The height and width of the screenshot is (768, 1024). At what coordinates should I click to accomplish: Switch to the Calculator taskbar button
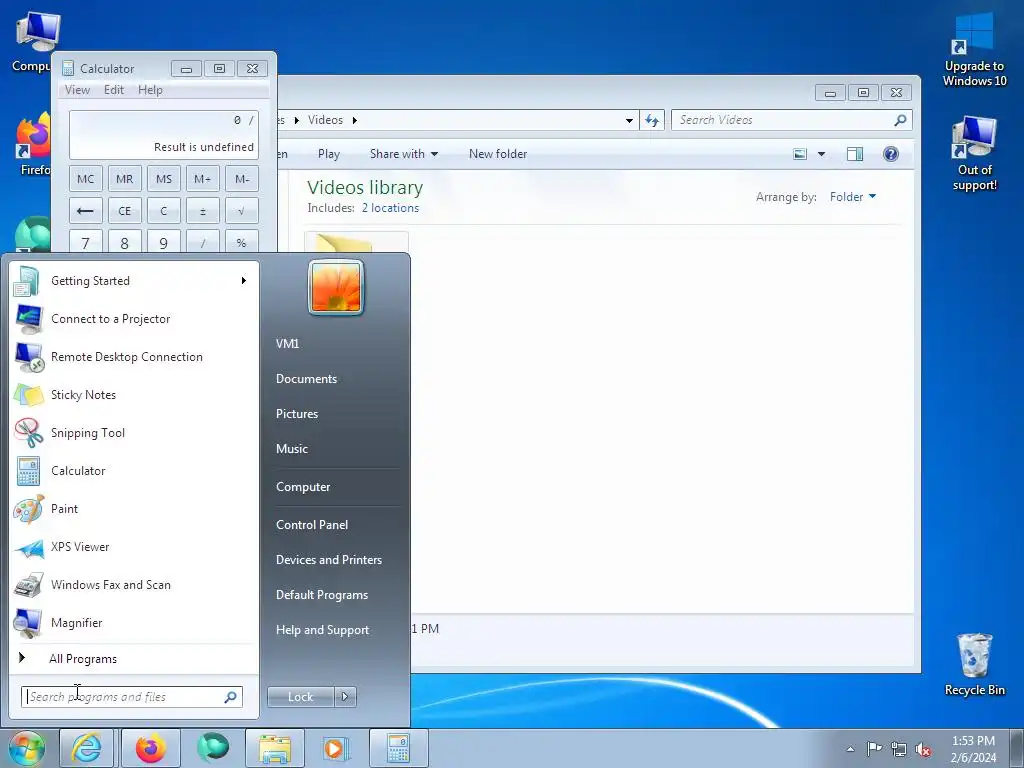(x=398, y=748)
